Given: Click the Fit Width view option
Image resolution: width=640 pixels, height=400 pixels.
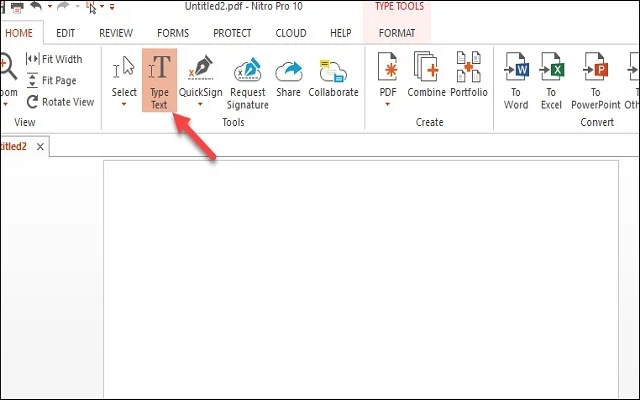Looking at the screenshot, I should pyautogui.click(x=54, y=59).
